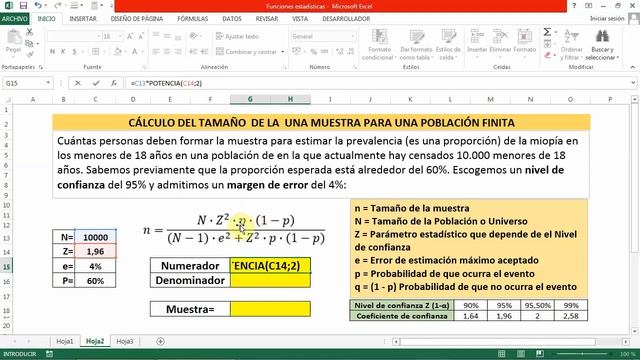This screenshot has width=640, height=360.
Task: Click the Undo arrow icon
Action: [38, 6]
